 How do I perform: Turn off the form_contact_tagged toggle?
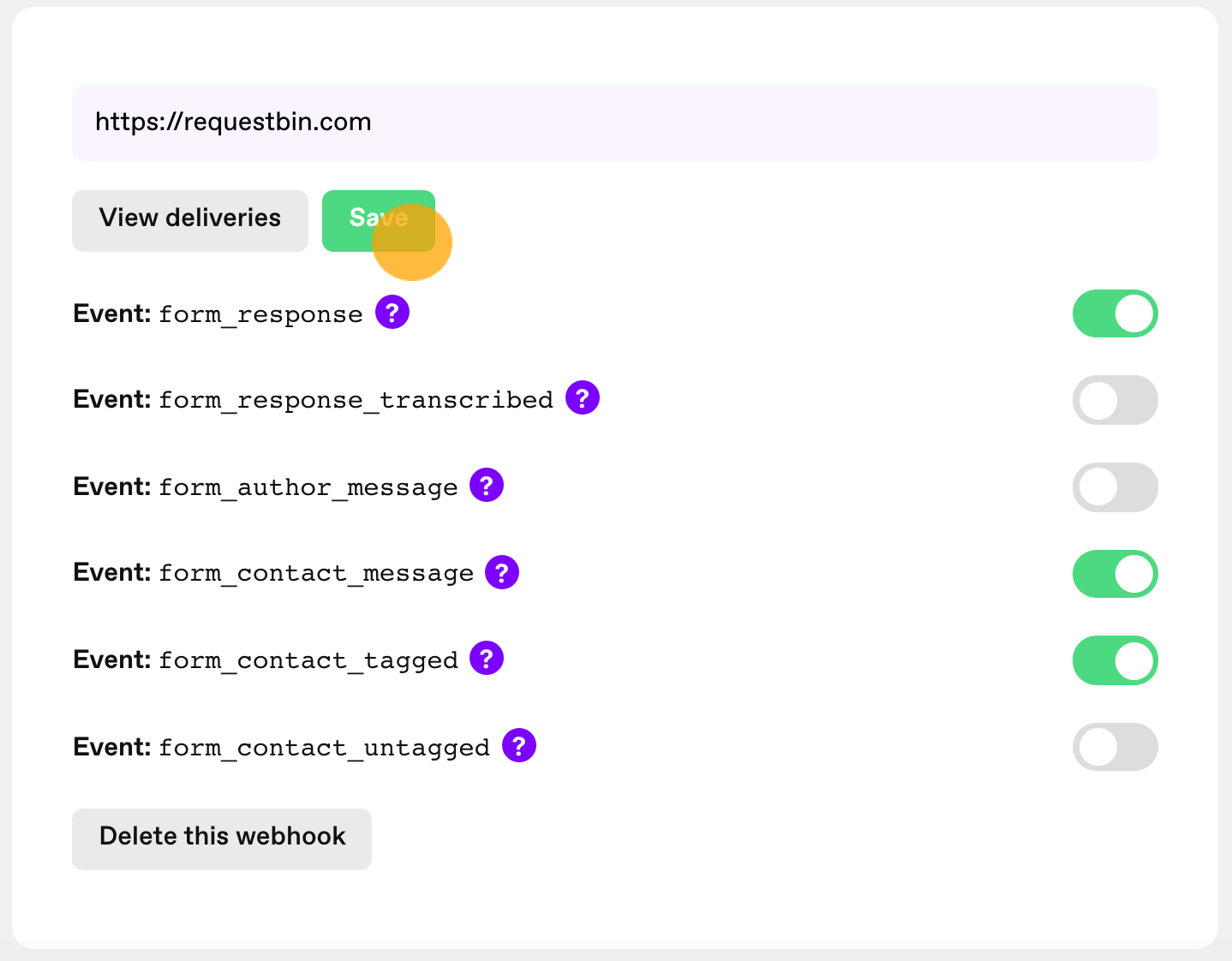[x=1115, y=660]
